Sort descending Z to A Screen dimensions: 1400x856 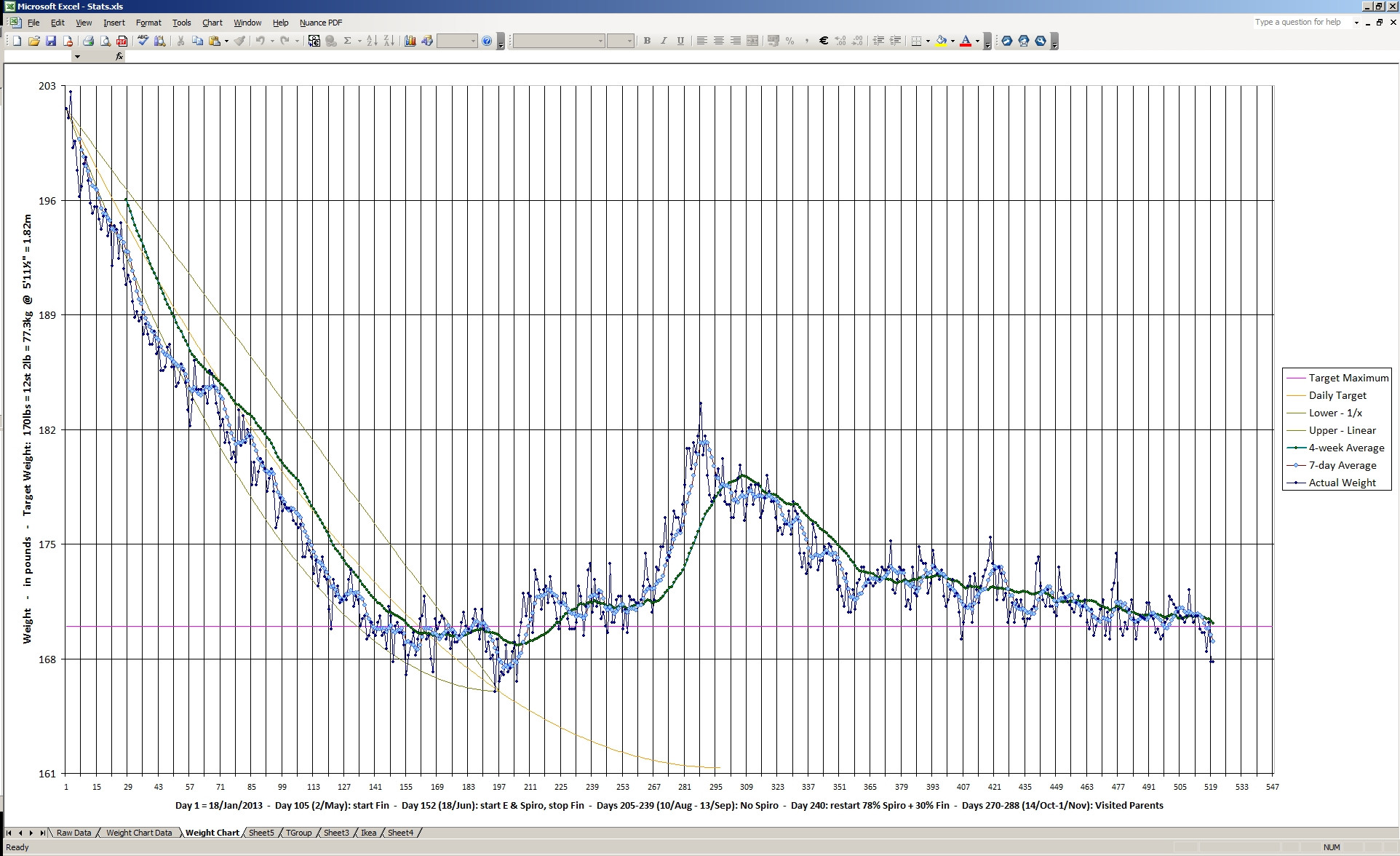point(389,41)
